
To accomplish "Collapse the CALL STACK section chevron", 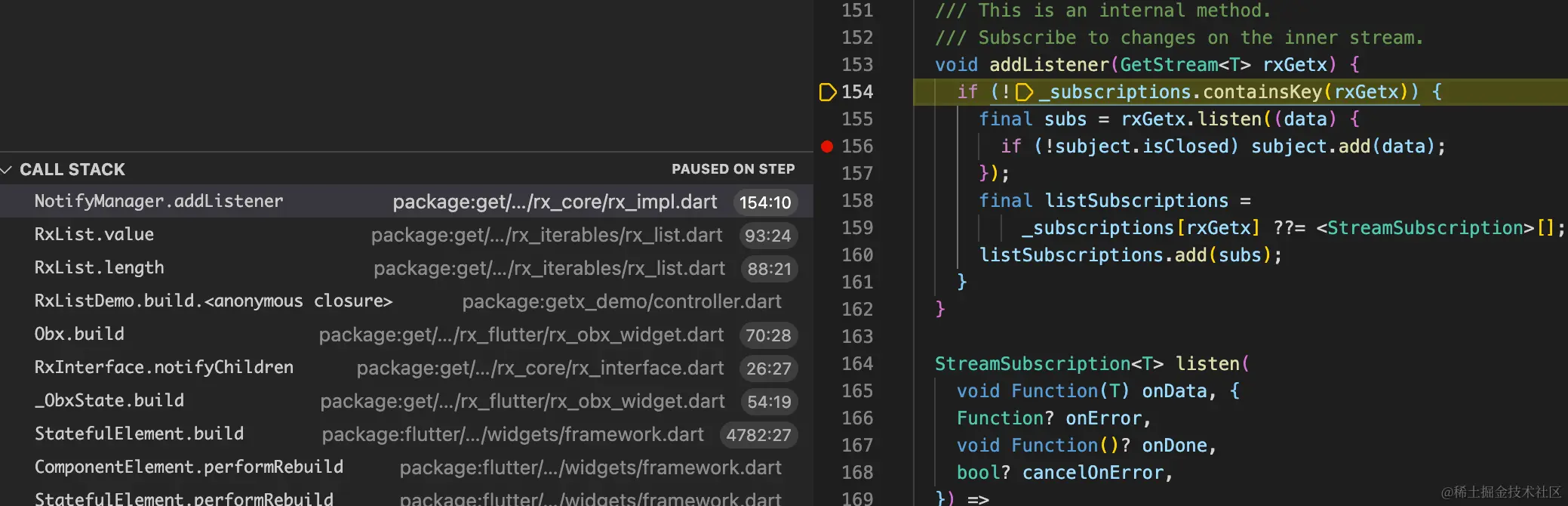I will pyautogui.click(x=7, y=169).
